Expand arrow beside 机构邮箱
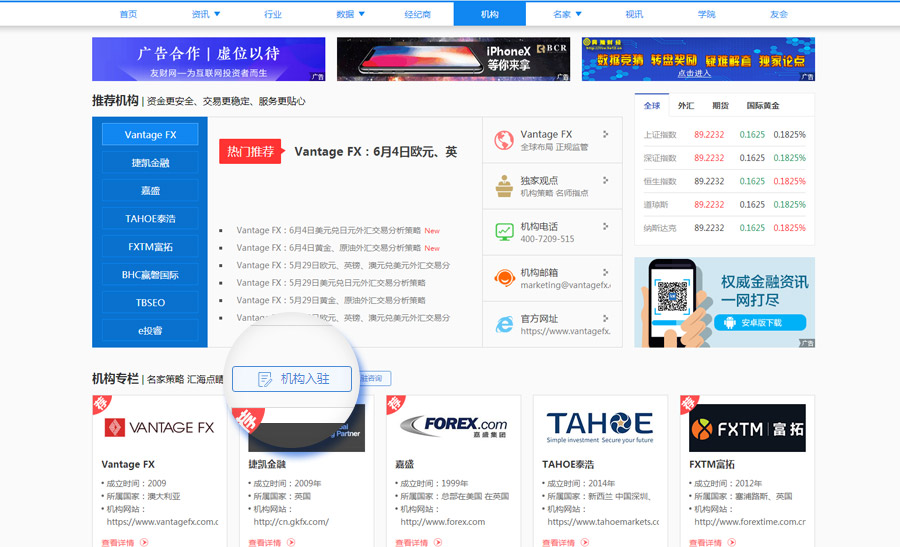The height and width of the screenshot is (547, 900). tap(605, 272)
